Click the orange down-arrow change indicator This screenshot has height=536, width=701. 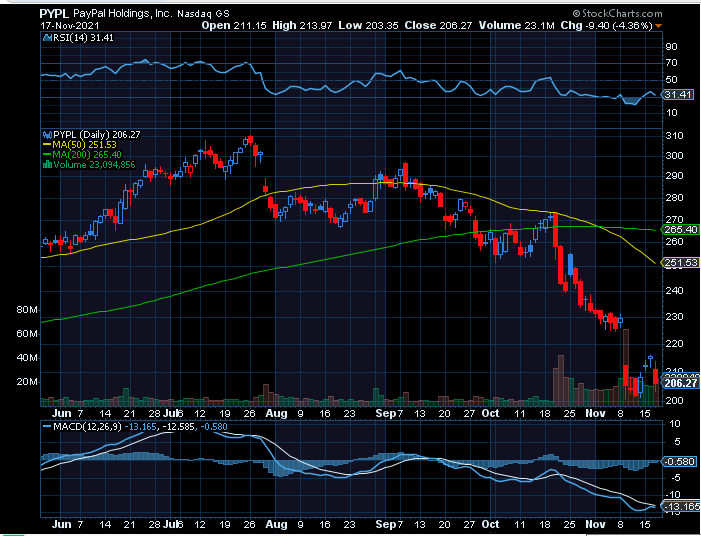coord(658,26)
